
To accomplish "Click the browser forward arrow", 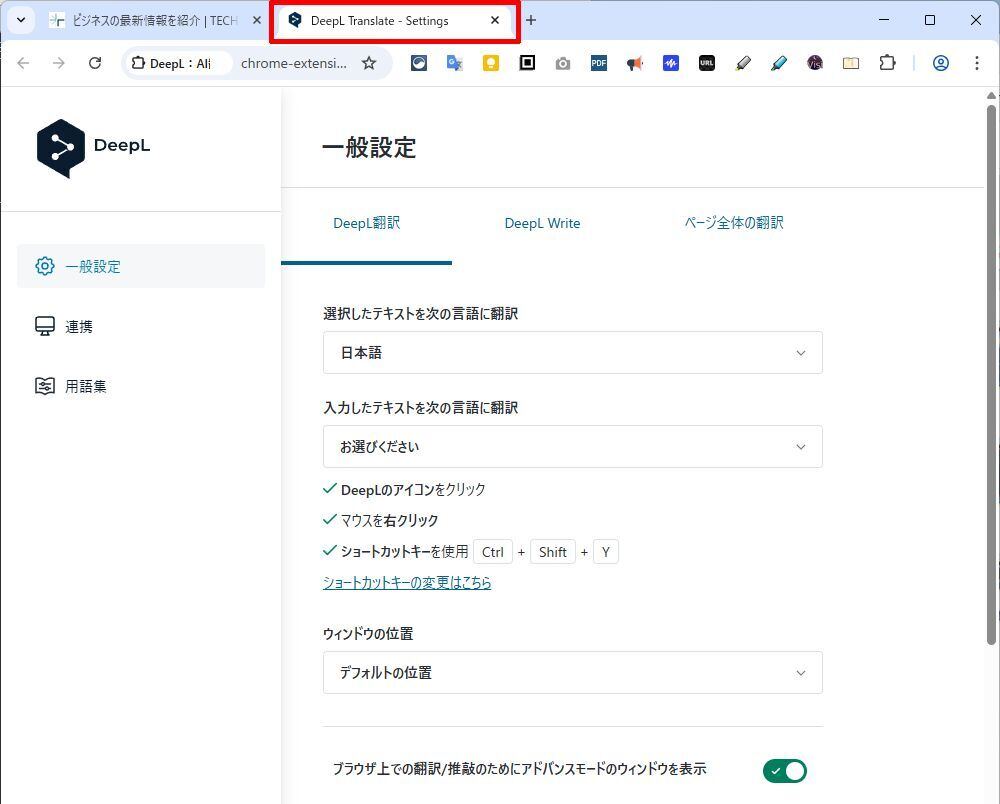I will point(59,63).
